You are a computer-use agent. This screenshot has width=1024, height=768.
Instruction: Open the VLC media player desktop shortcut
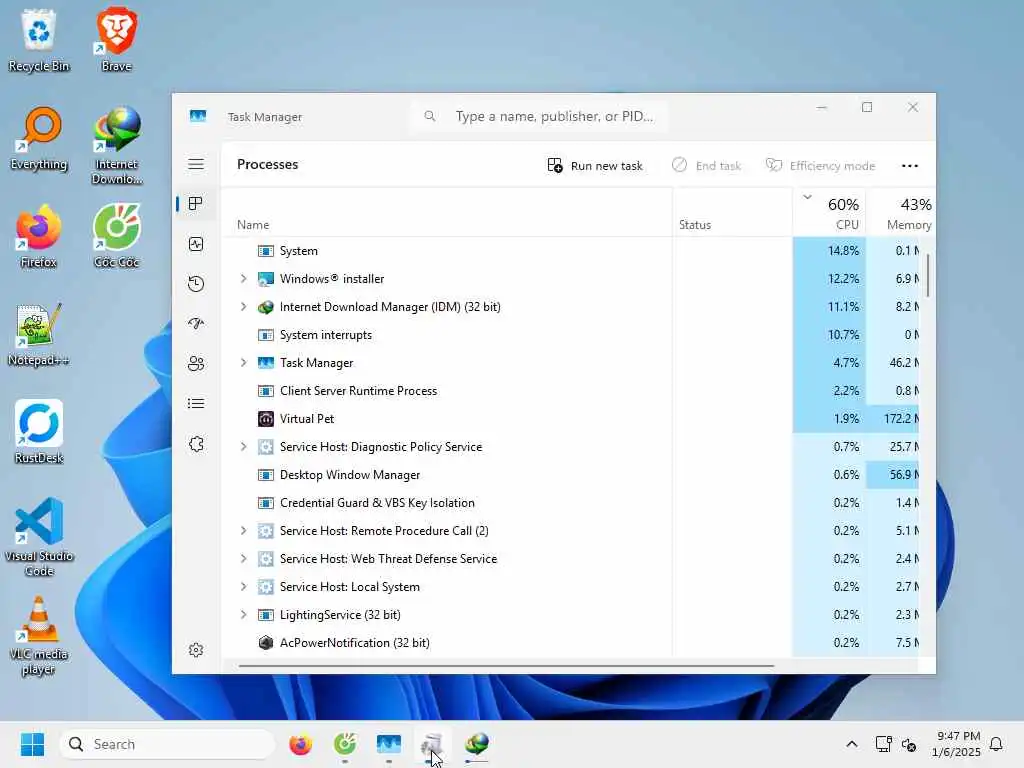coord(39,636)
